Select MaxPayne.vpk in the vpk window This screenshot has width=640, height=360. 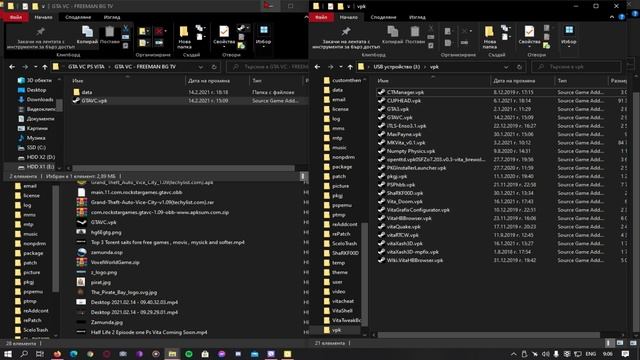pos(404,134)
